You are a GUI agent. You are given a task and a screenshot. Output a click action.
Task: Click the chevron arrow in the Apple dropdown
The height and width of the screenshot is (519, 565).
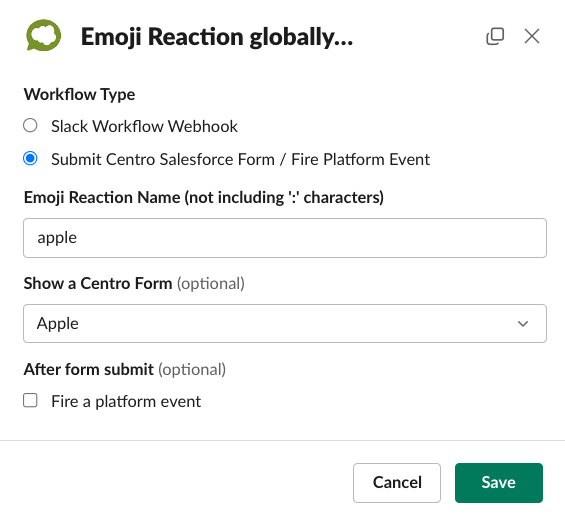tap(523, 324)
